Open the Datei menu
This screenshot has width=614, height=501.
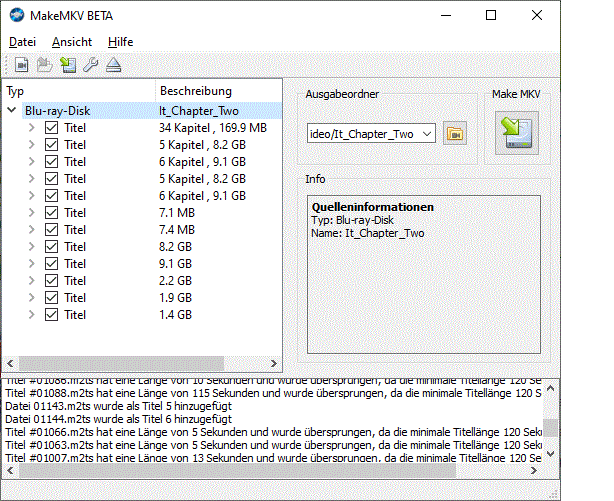pyautogui.click(x=22, y=42)
